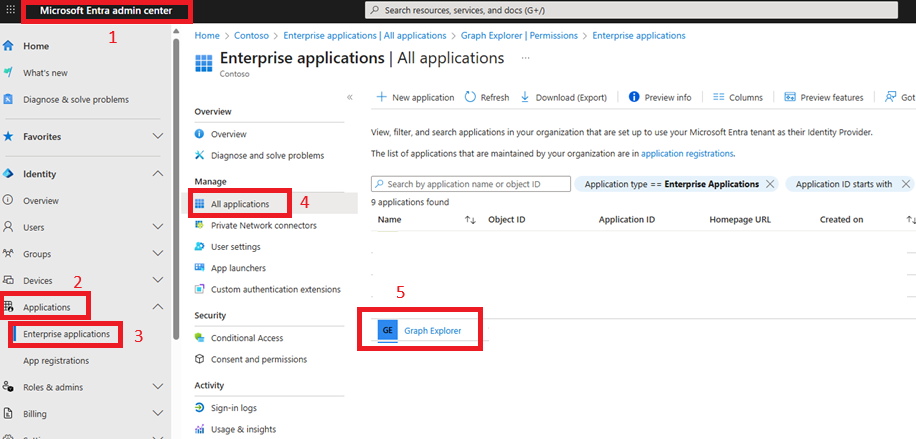916x439 pixels.
Task: Expand the Devices section chevron
Action: tap(158, 280)
